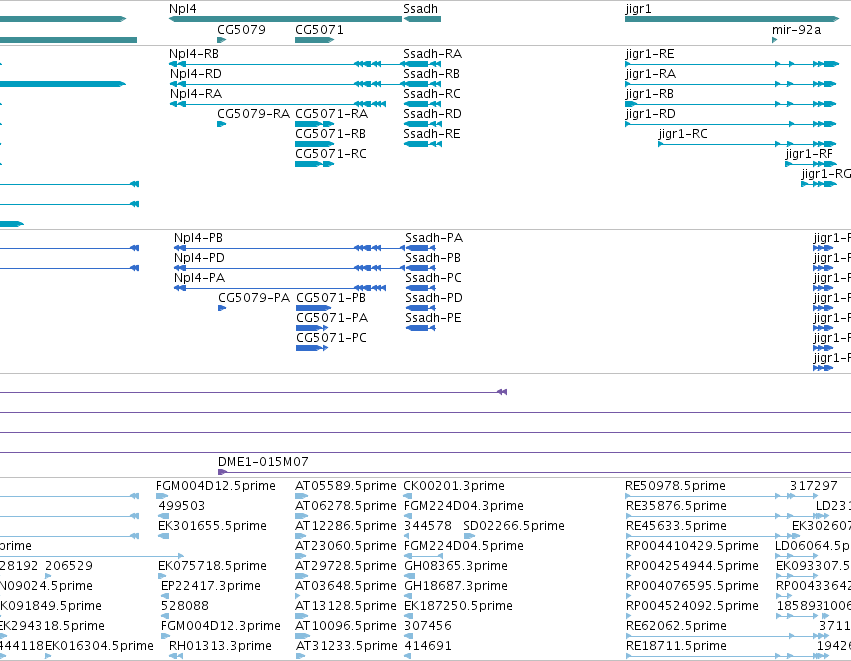Click the FGM004D12.5prime EST
The width and height of the screenshot is (851, 661).
216,486
